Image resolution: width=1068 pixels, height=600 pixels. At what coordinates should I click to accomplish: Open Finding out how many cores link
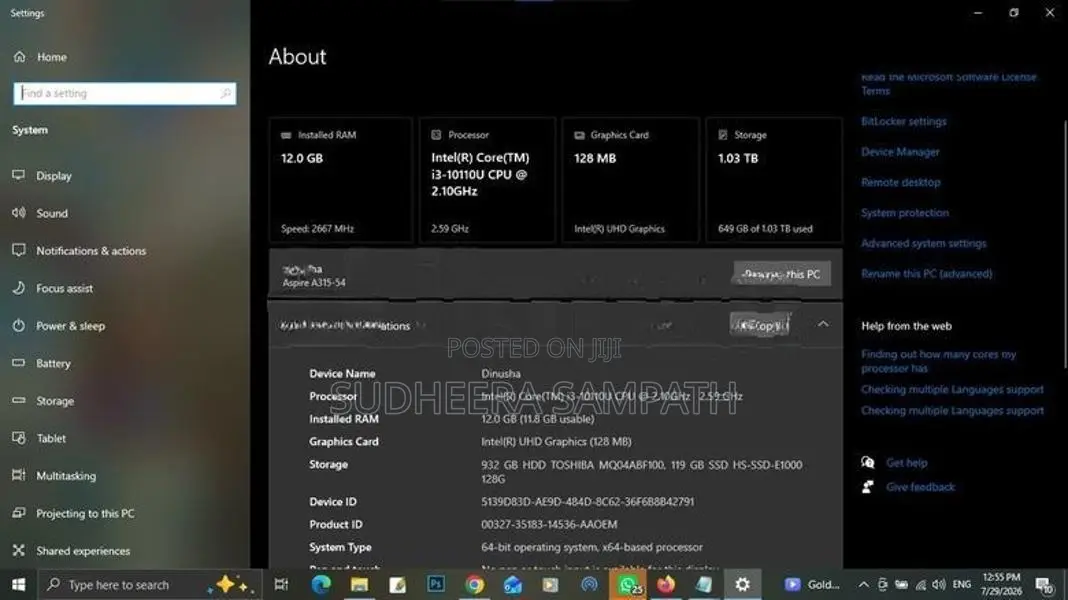[939, 361]
